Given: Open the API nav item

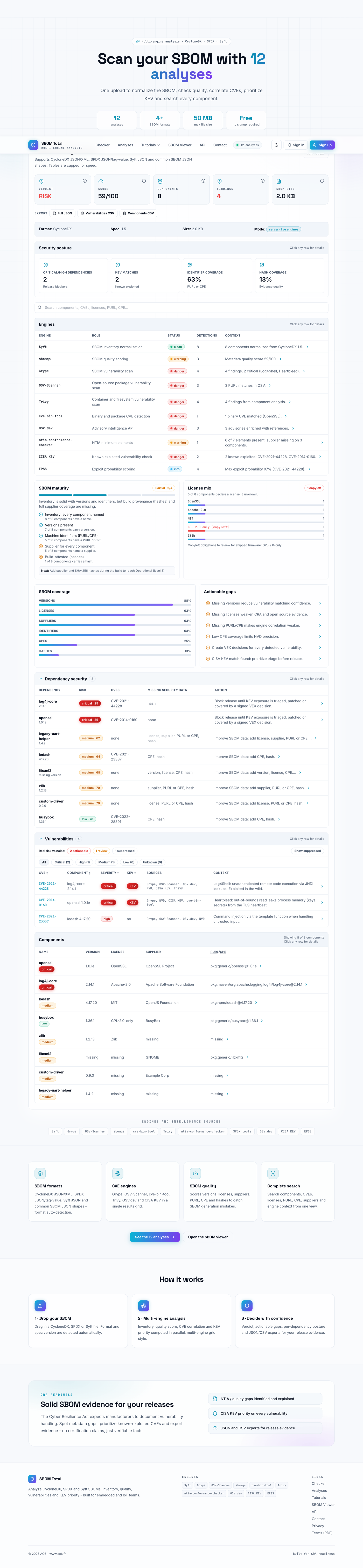Looking at the screenshot, I should pyautogui.click(x=202, y=145).
